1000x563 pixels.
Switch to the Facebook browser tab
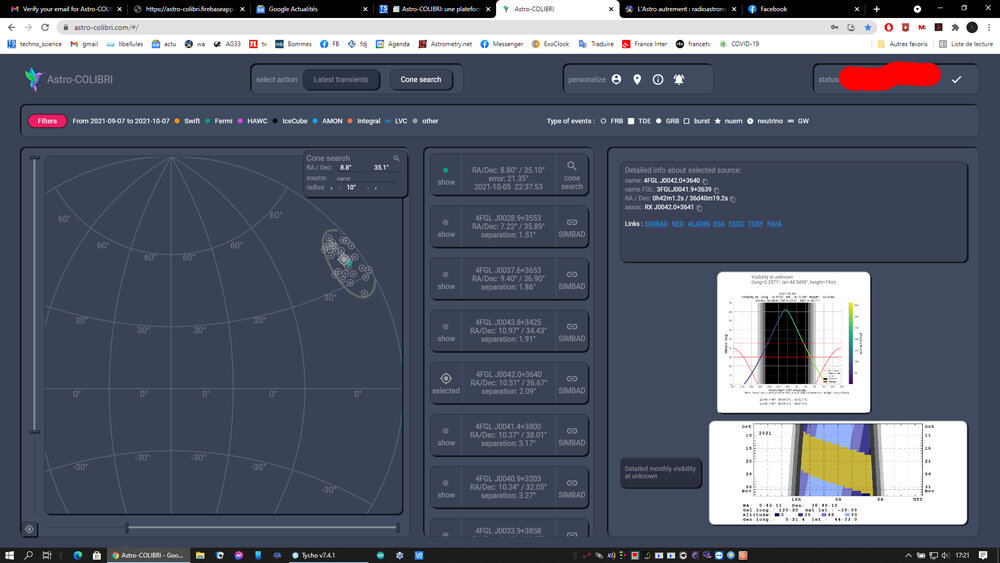pos(802,9)
